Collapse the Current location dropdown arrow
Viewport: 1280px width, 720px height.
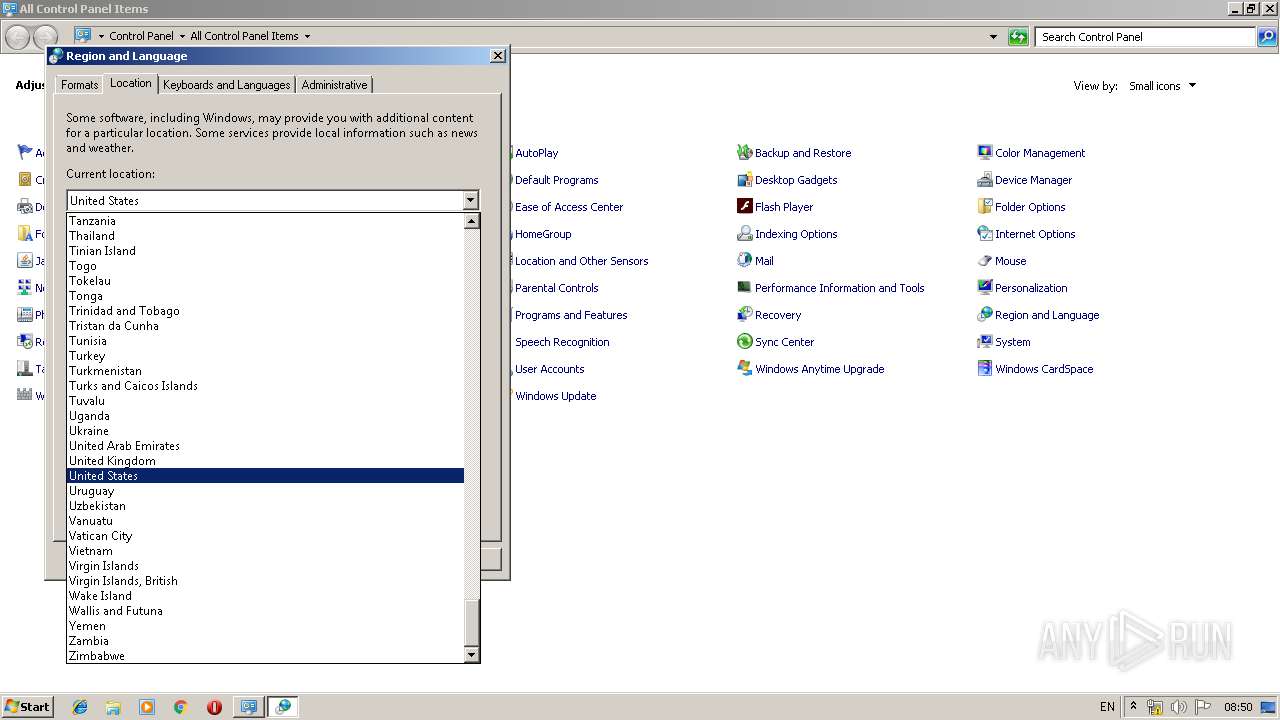tap(470, 201)
